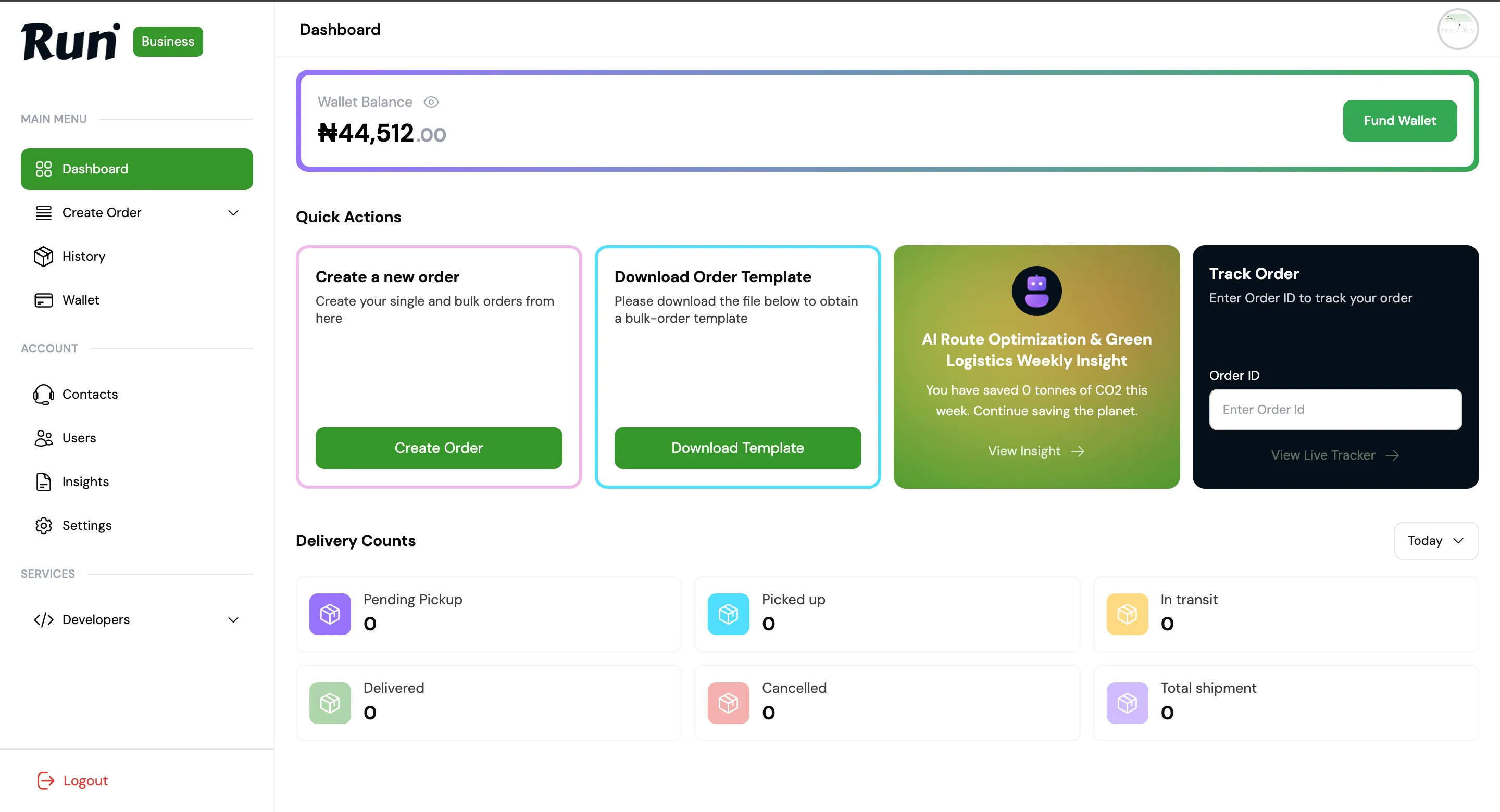Click the Run logo
The width and height of the screenshot is (1500, 812).
(70, 41)
